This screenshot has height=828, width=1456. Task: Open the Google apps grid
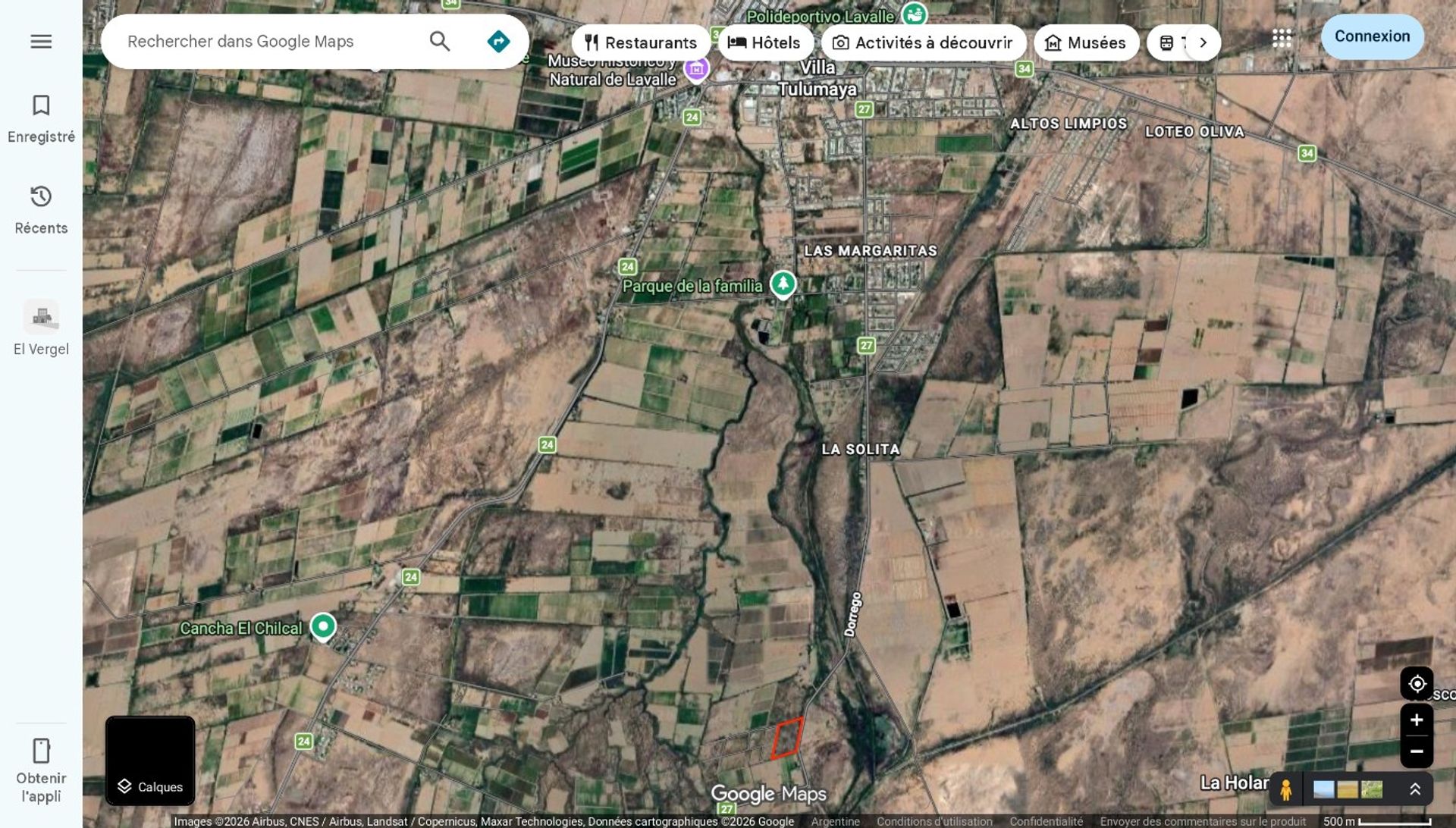[x=1282, y=38]
